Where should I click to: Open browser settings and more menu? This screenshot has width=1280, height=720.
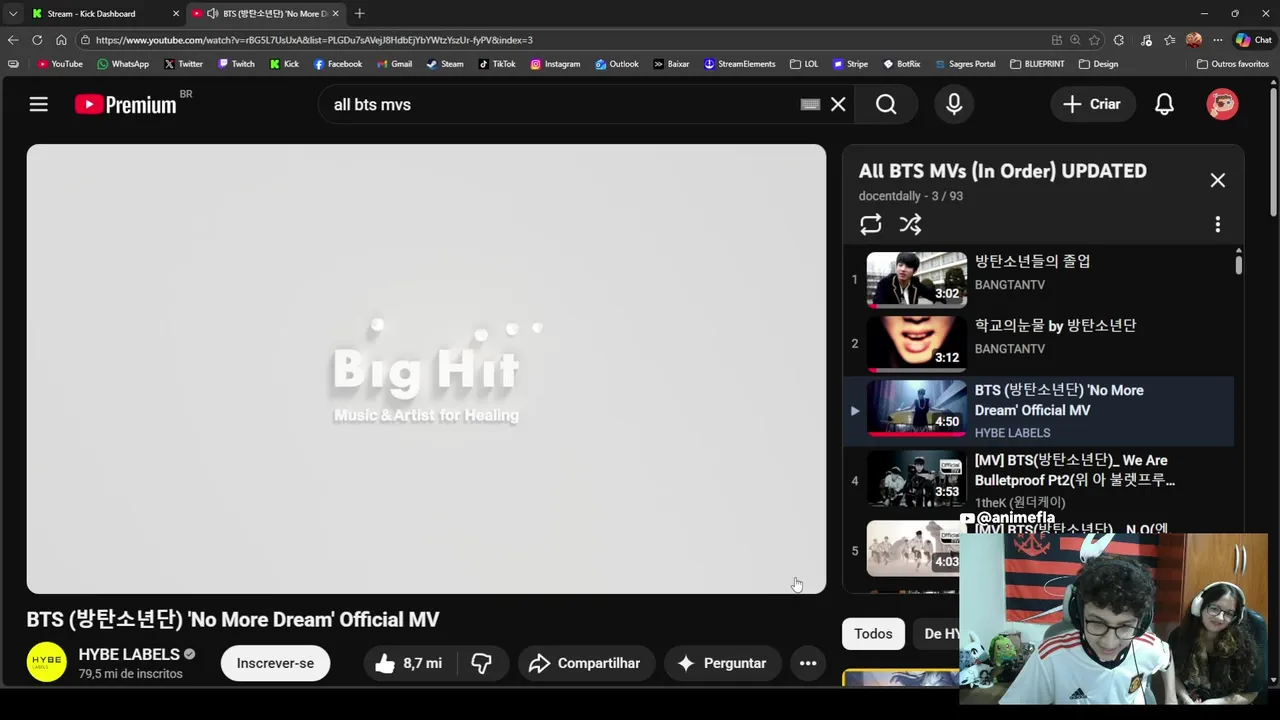click(1217, 40)
